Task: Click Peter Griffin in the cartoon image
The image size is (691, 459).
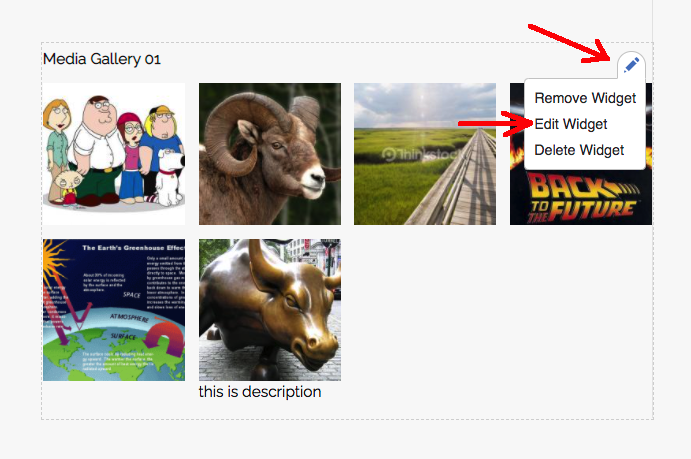Action: [x=100, y=145]
